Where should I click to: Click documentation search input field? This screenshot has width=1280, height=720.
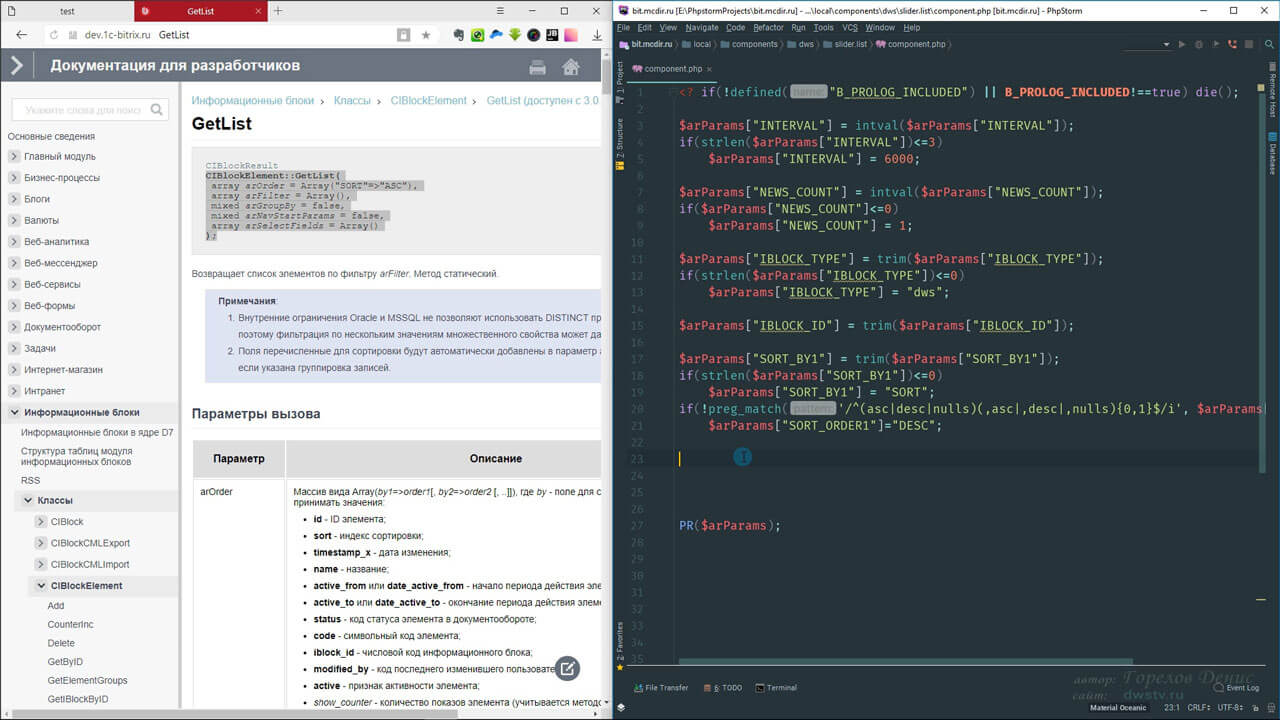[83, 110]
